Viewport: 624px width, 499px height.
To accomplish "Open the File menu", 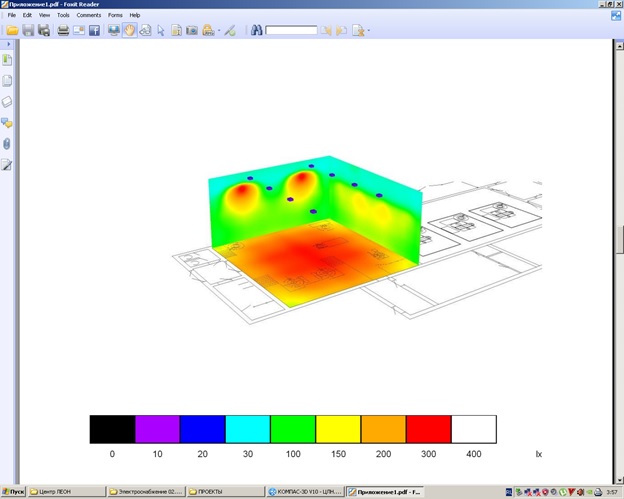I will (x=12, y=15).
